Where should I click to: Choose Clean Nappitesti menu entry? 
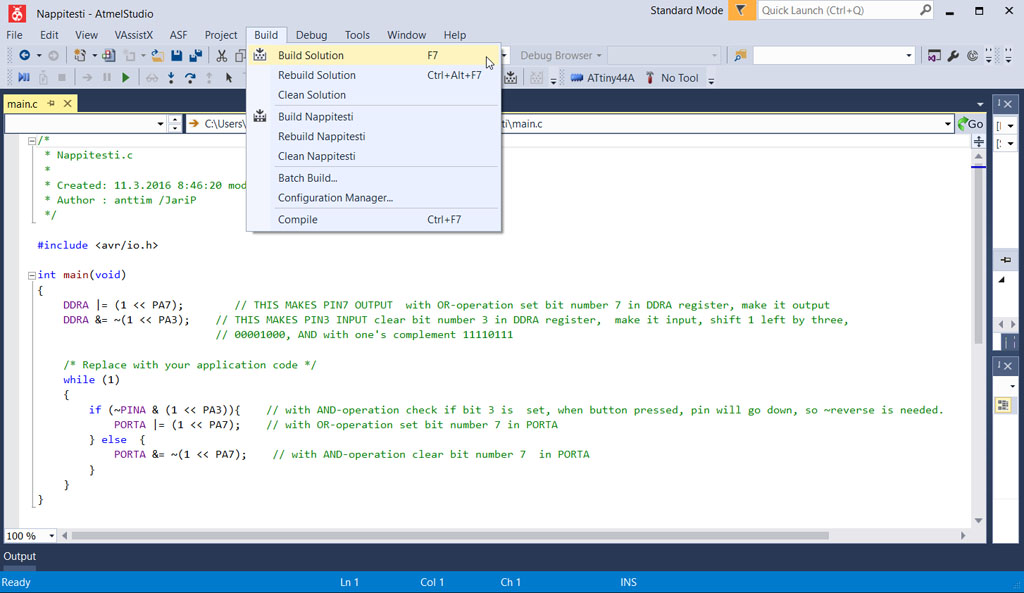[x=374, y=156]
